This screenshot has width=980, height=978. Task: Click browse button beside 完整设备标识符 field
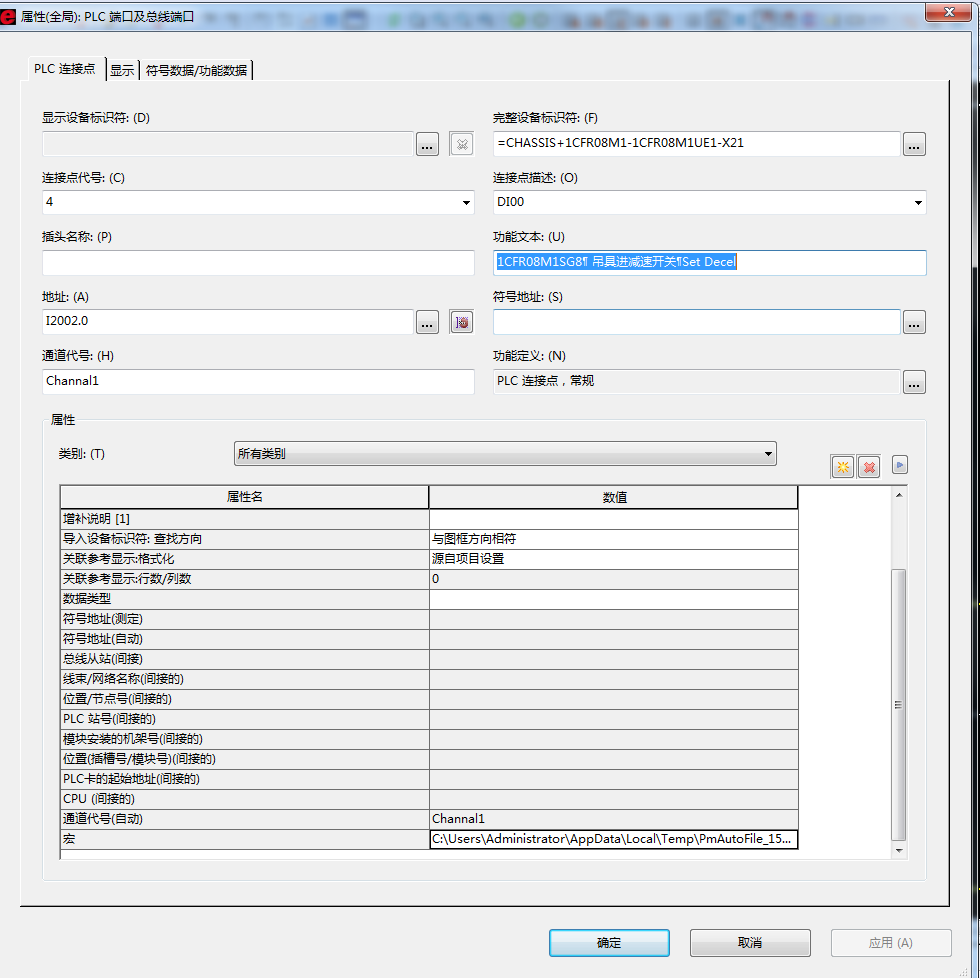pos(914,144)
